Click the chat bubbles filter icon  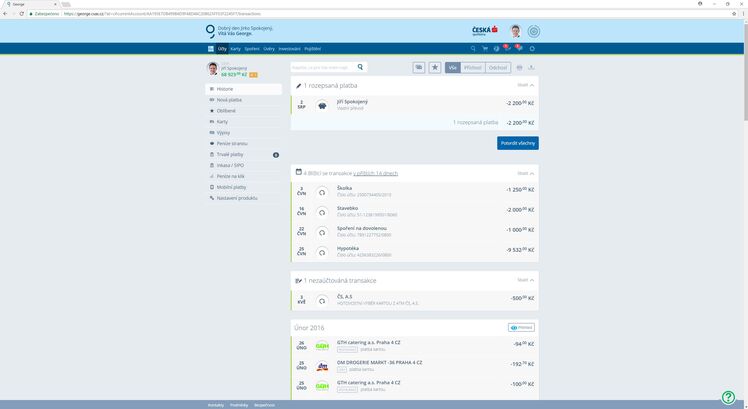click(x=419, y=67)
